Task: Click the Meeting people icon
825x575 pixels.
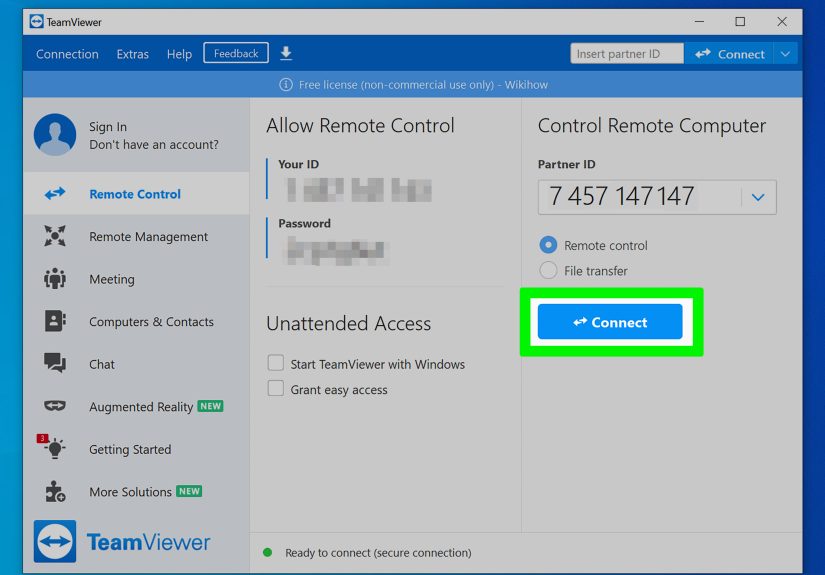Action: click(x=55, y=278)
